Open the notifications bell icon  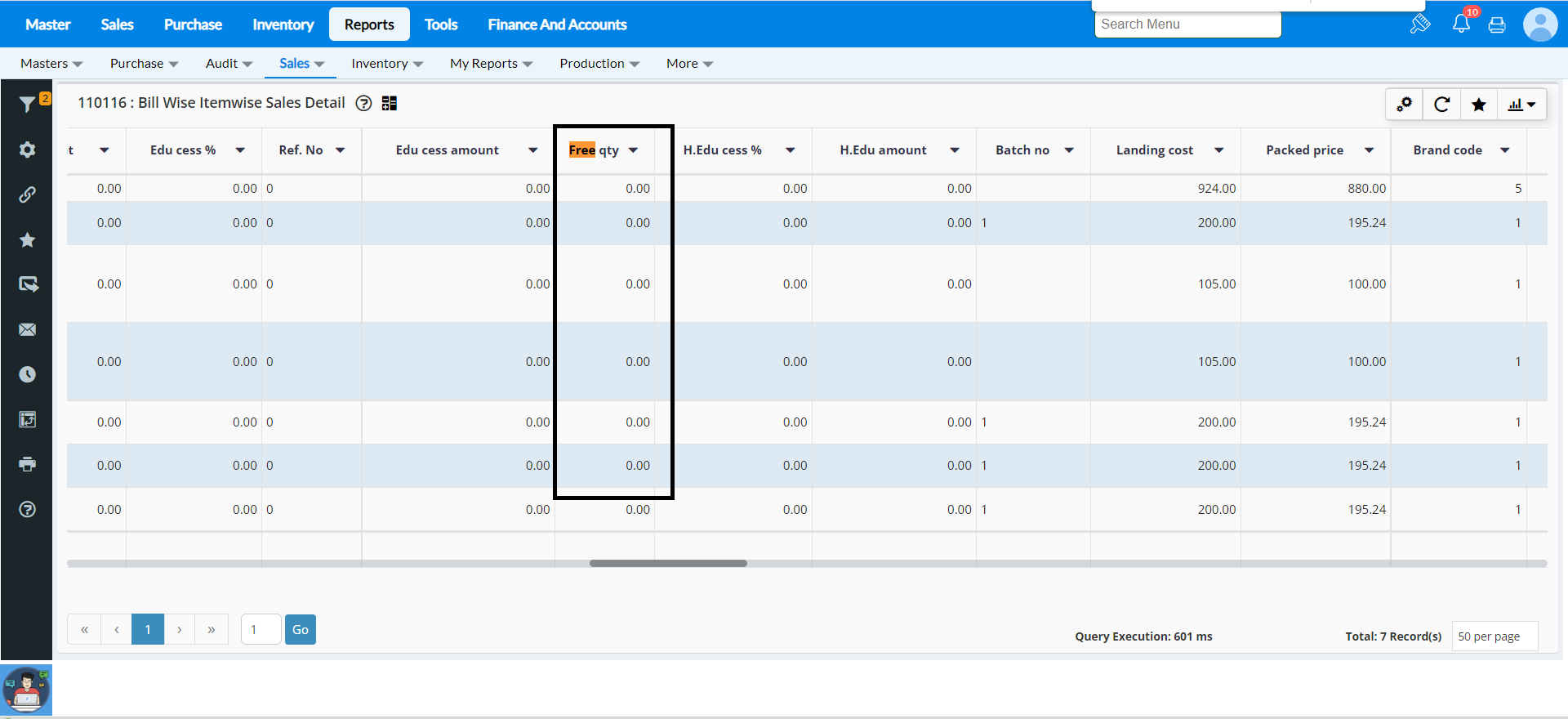(x=1461, y=24)
